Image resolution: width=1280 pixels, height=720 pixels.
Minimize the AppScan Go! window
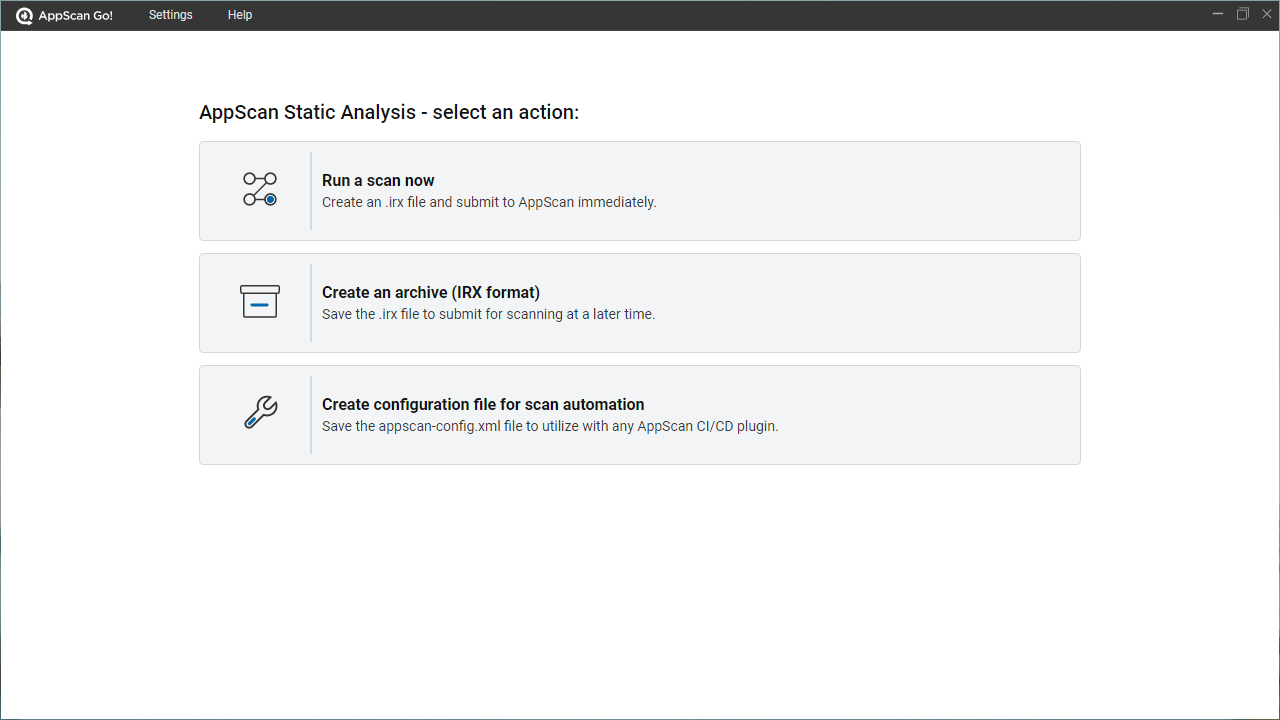click(1218, 14)
